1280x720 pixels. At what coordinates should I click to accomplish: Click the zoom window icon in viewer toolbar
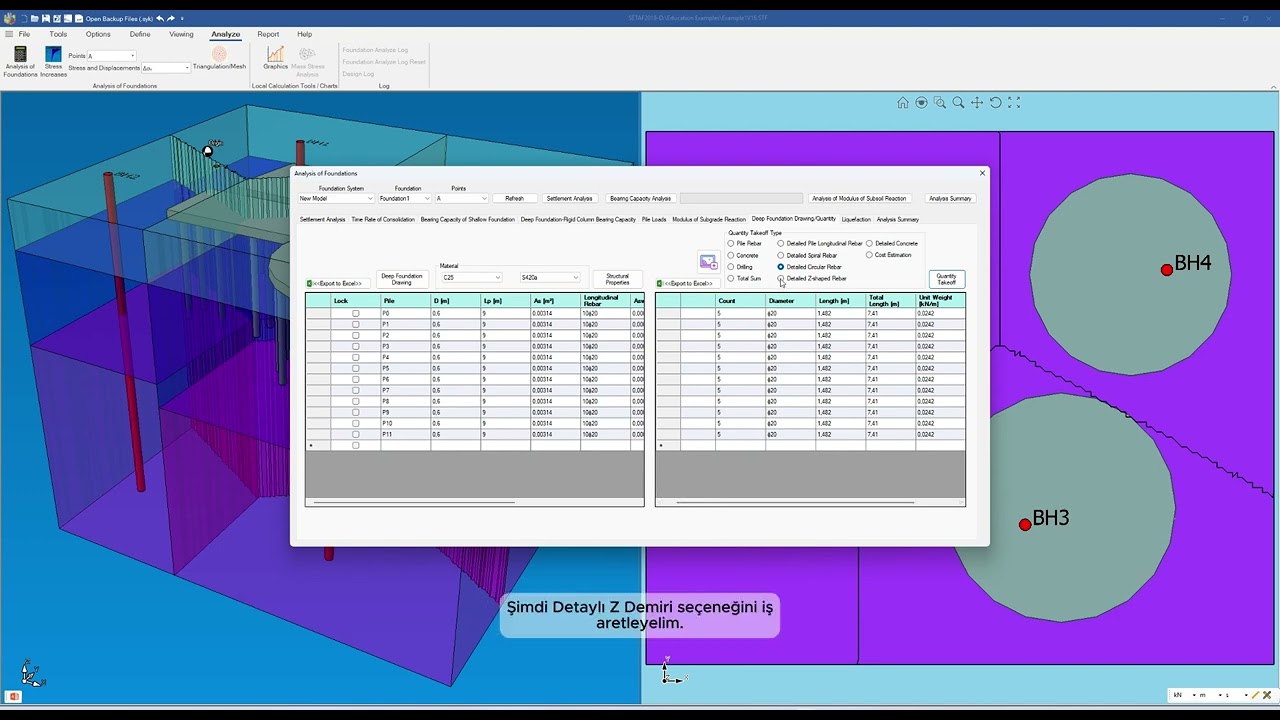tap(940, 102)
